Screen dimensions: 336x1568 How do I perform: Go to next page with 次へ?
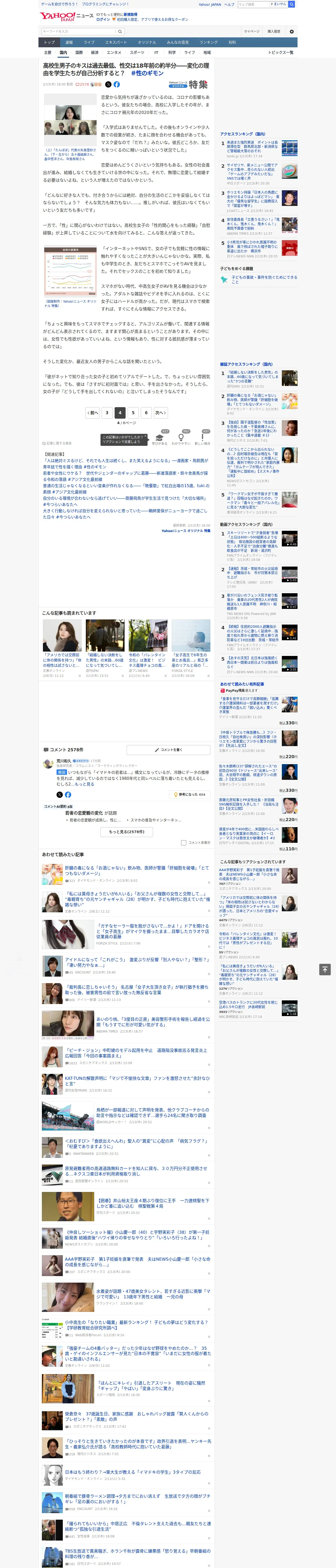click(160, 412)
